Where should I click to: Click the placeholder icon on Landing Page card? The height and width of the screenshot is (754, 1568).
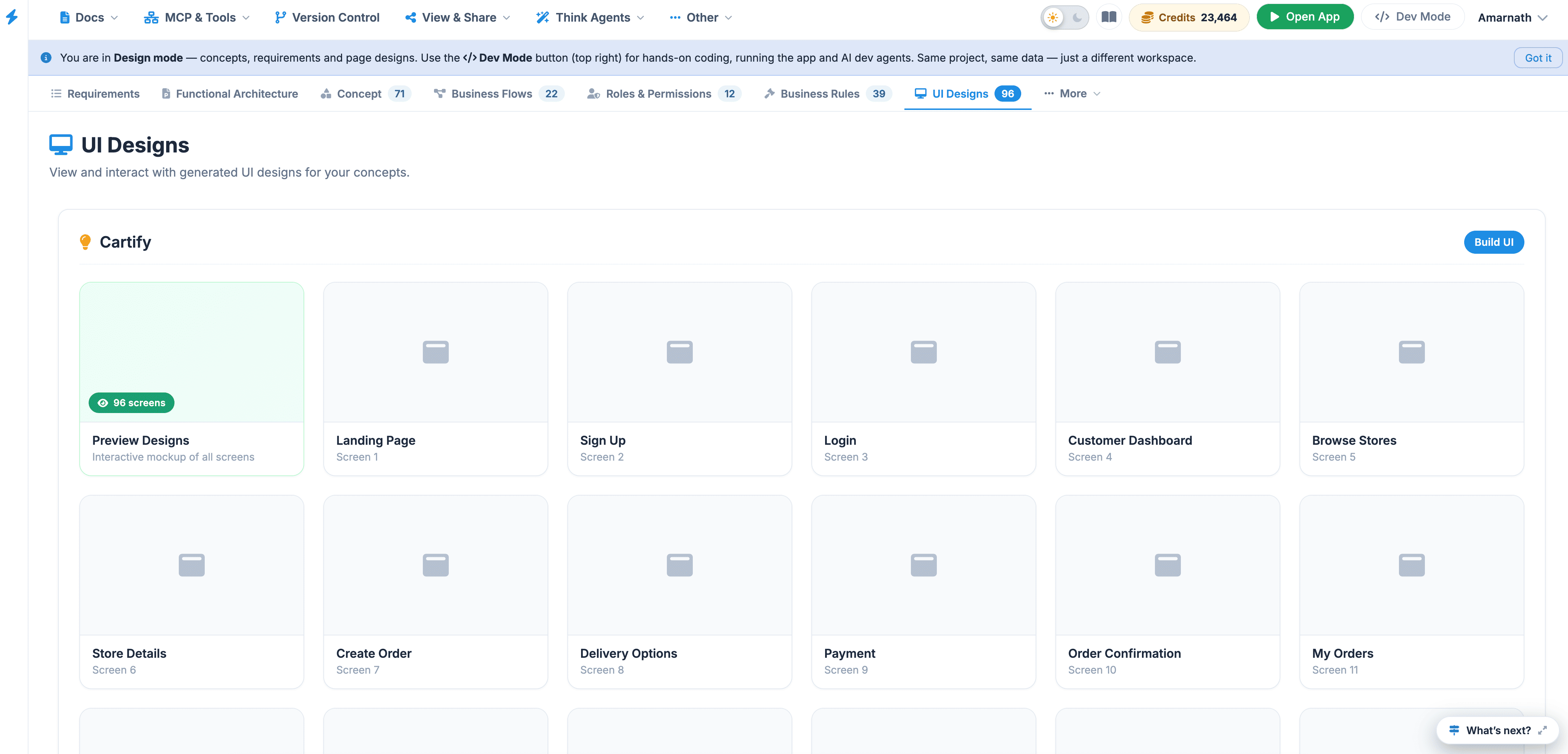point(436,352)
